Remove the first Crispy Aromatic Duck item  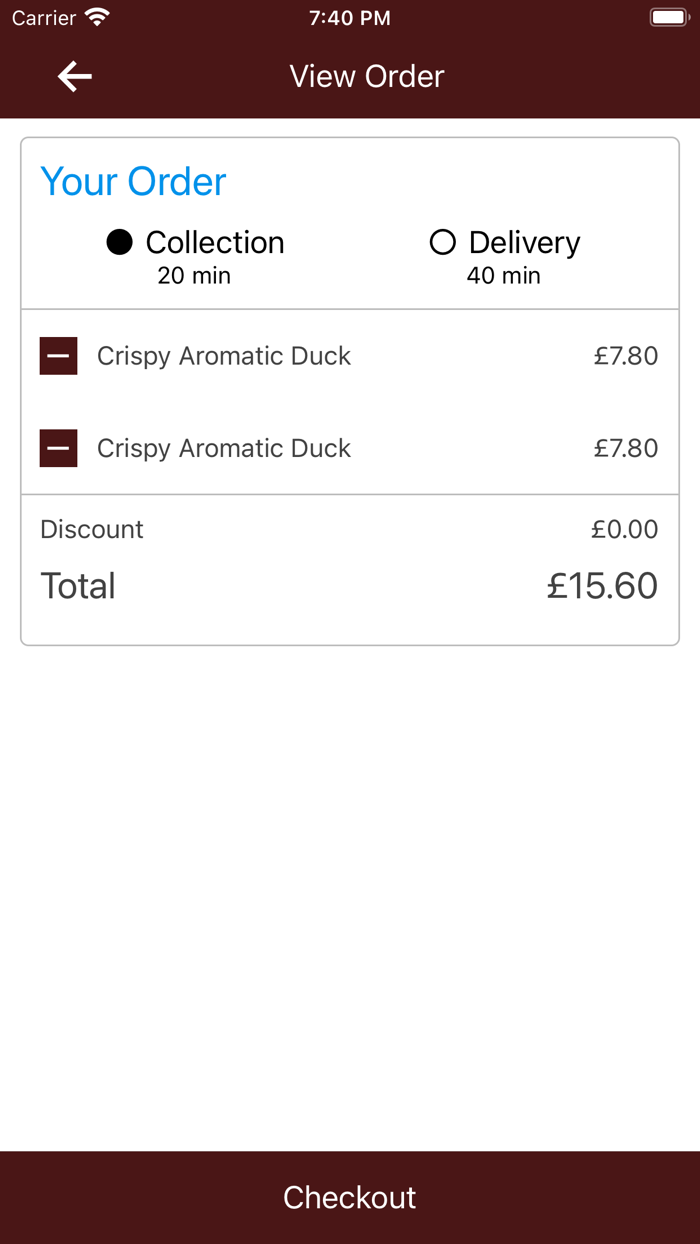pyautogui.click(x=58, y=356)
